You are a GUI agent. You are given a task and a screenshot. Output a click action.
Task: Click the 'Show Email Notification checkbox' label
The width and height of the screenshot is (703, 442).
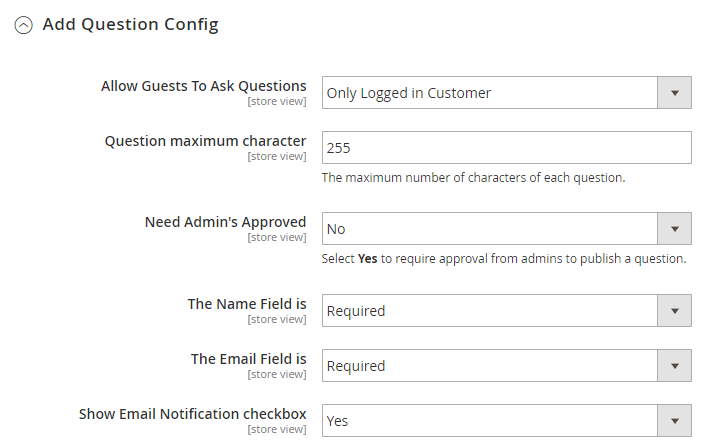coord(193,414)
